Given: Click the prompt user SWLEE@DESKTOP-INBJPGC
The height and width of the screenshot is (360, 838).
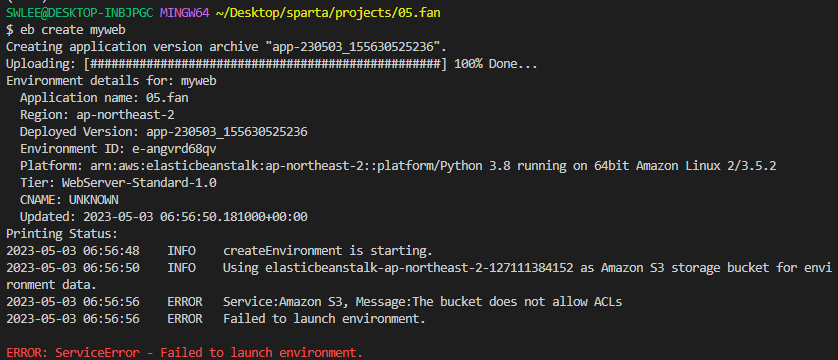Looking at the screenshot, I should coord(81,12).
